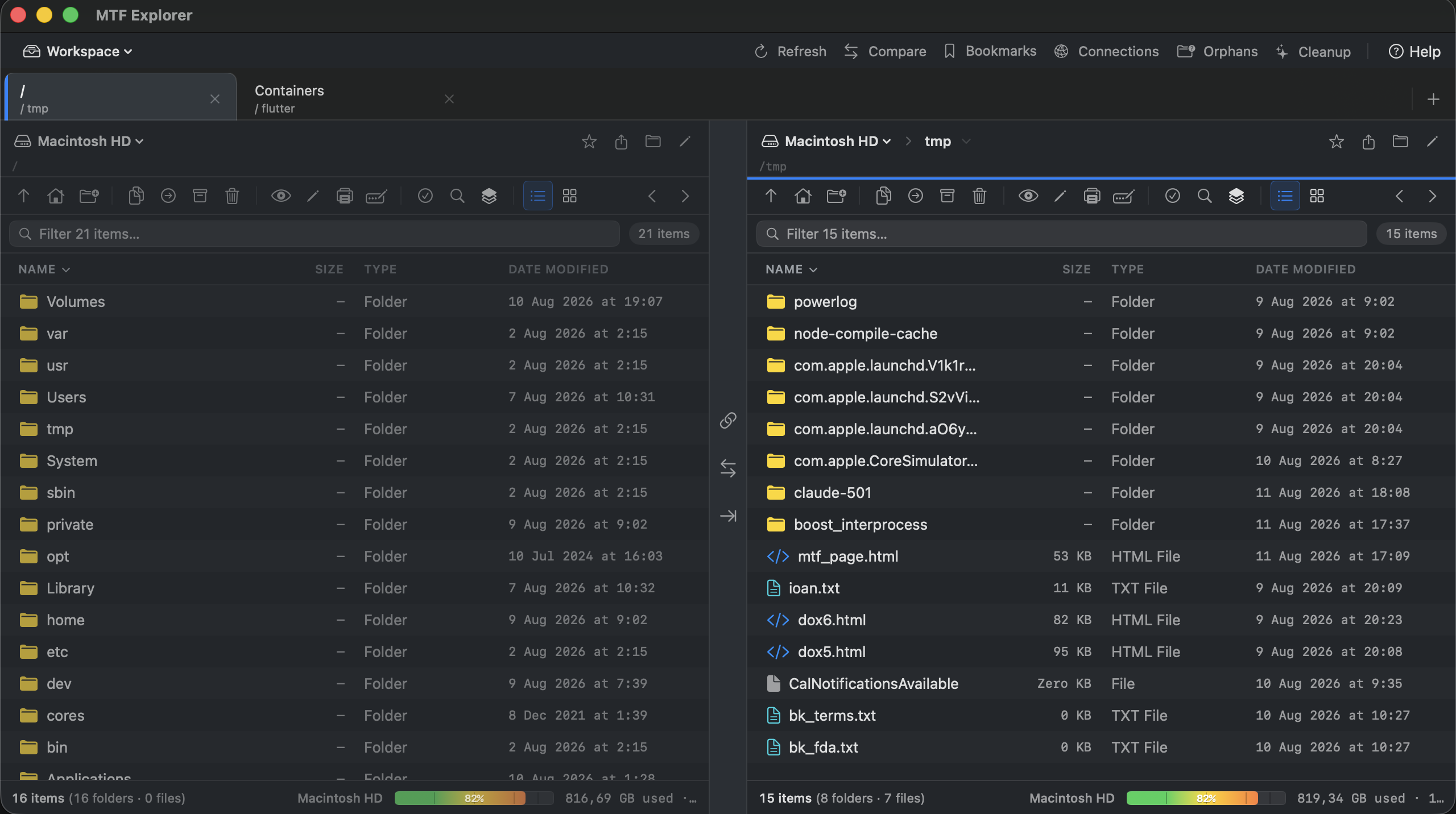
Task: Click the move icon in right pane toolbar
Action: point(916,196)
